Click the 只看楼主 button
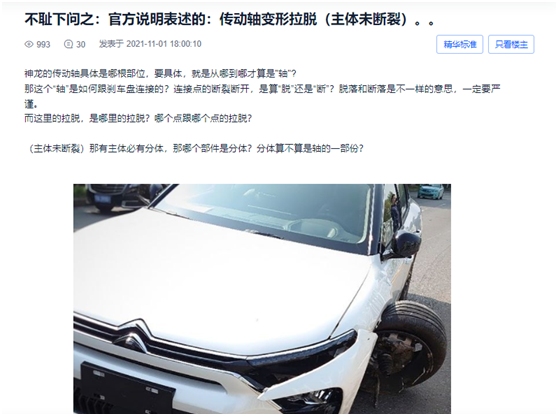The height and width of the screenshot is (416, 558). pyautogui.click(x=511, y=44)
